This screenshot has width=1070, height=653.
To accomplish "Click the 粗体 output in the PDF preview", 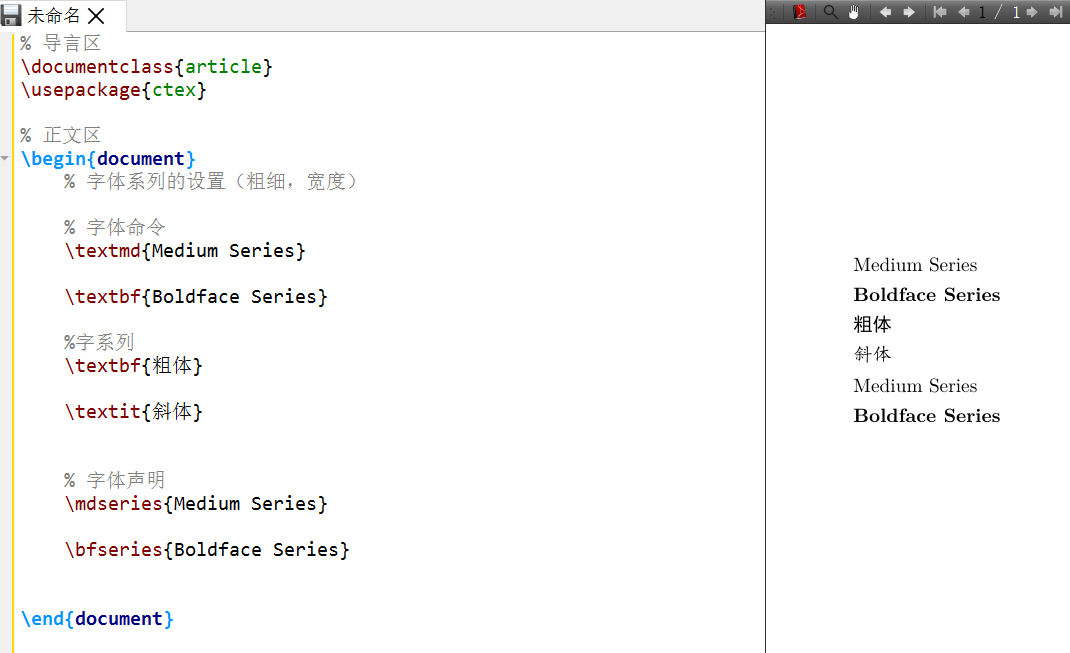I will [x=872, y=324].
